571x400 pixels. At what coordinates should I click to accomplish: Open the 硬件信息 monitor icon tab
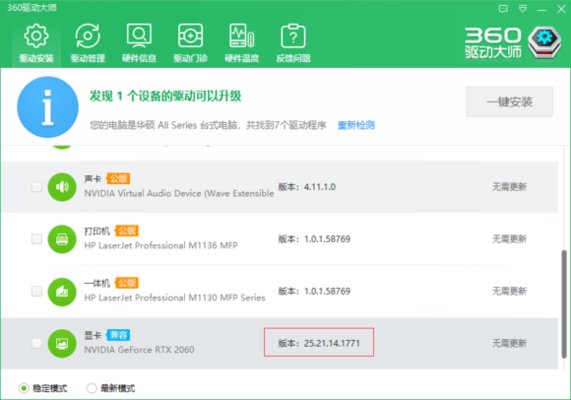click(x=139, y=43)
